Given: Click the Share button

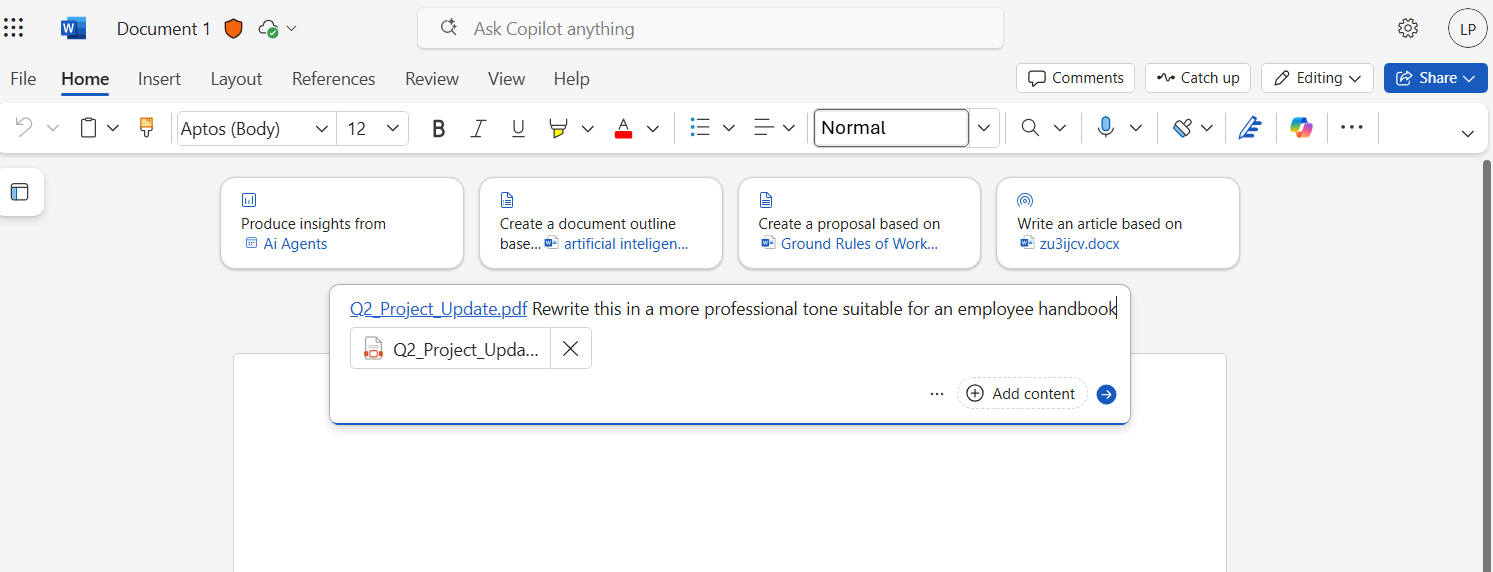Looking at the screenshot, I should (x=1436, y=78).
